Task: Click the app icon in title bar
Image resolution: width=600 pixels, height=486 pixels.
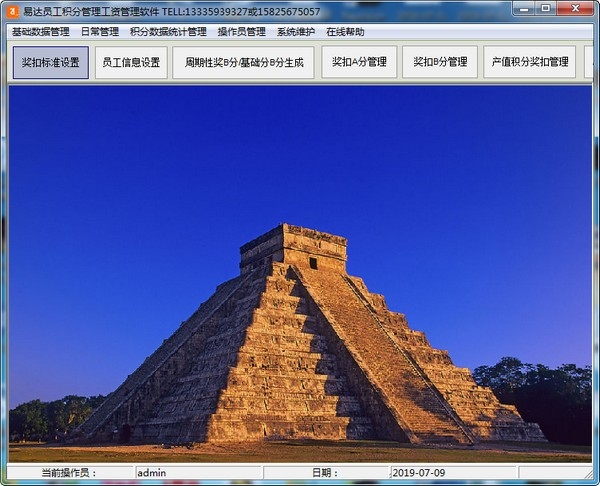Action: tap(12, 11)
